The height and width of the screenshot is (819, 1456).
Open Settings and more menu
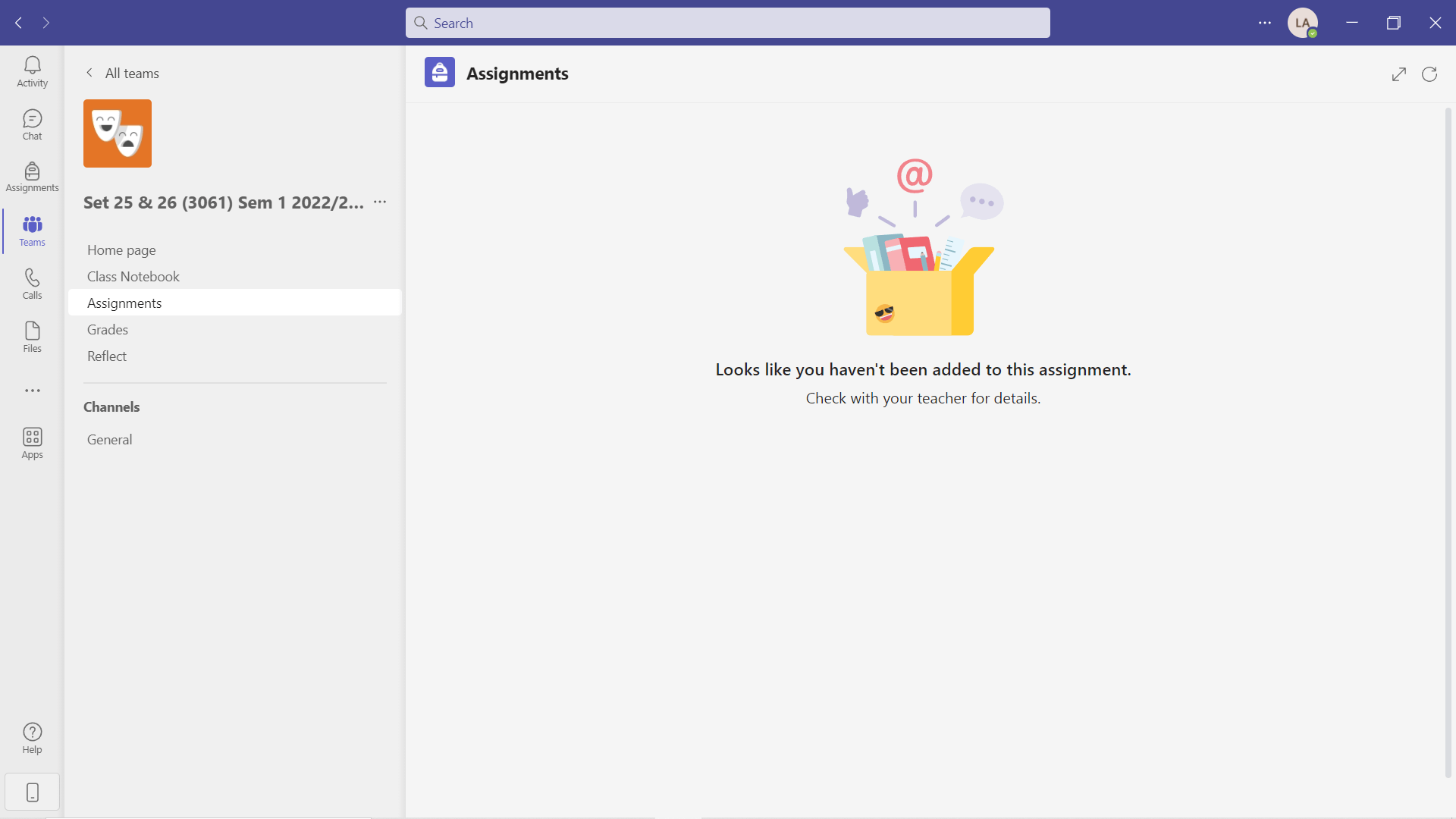coord(1265,23)
